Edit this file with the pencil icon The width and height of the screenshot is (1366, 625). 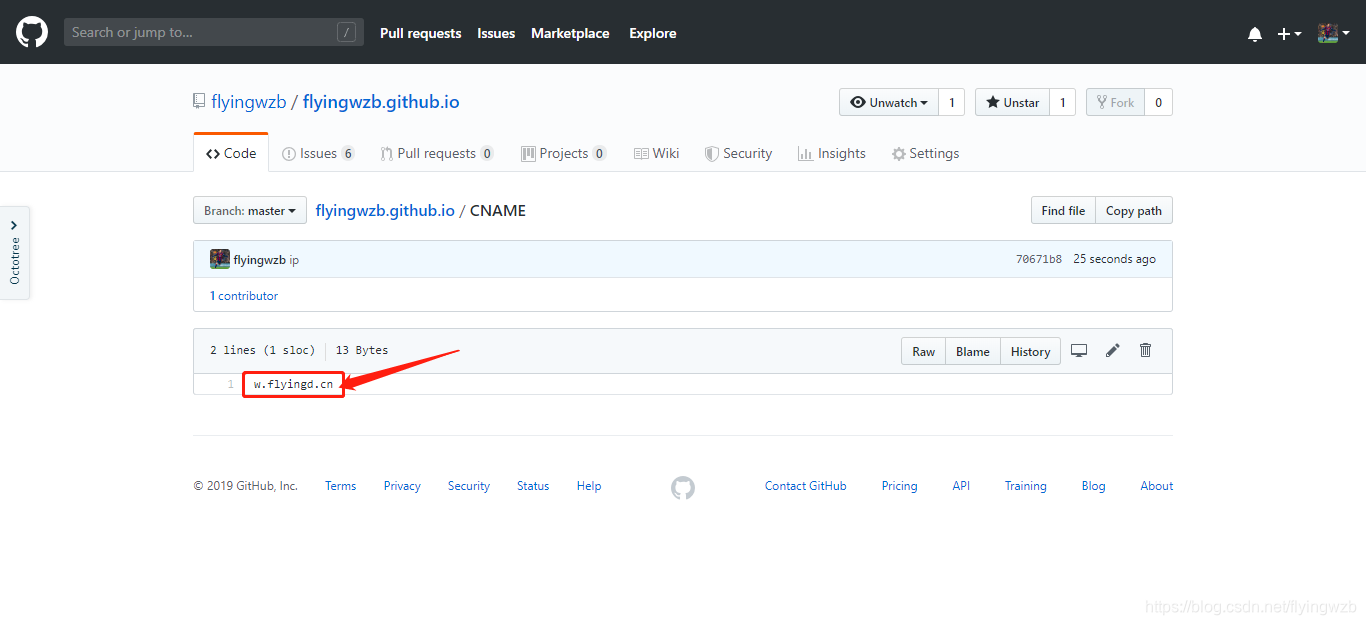point(1112,350)
